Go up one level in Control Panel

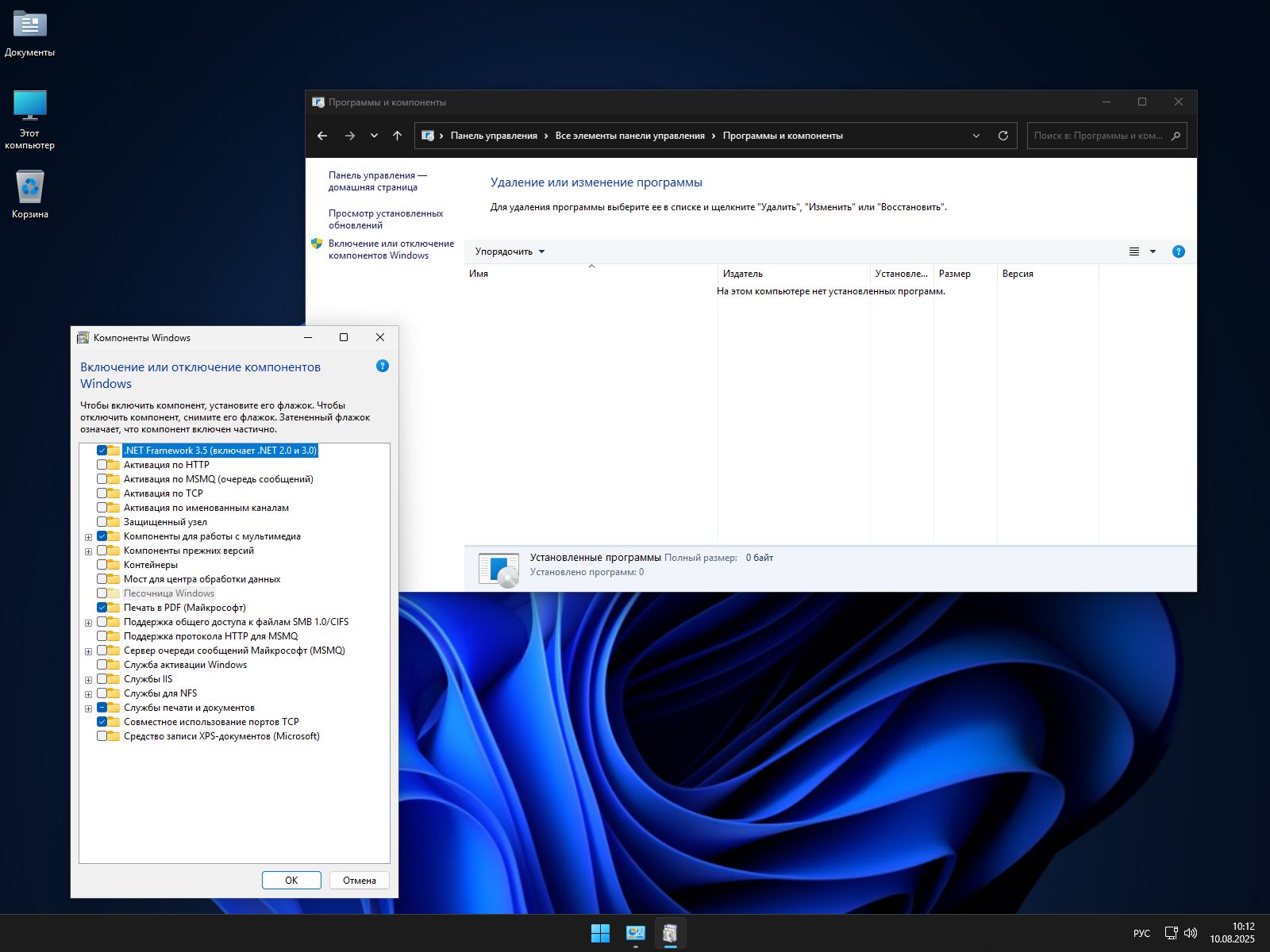point(397,136)
